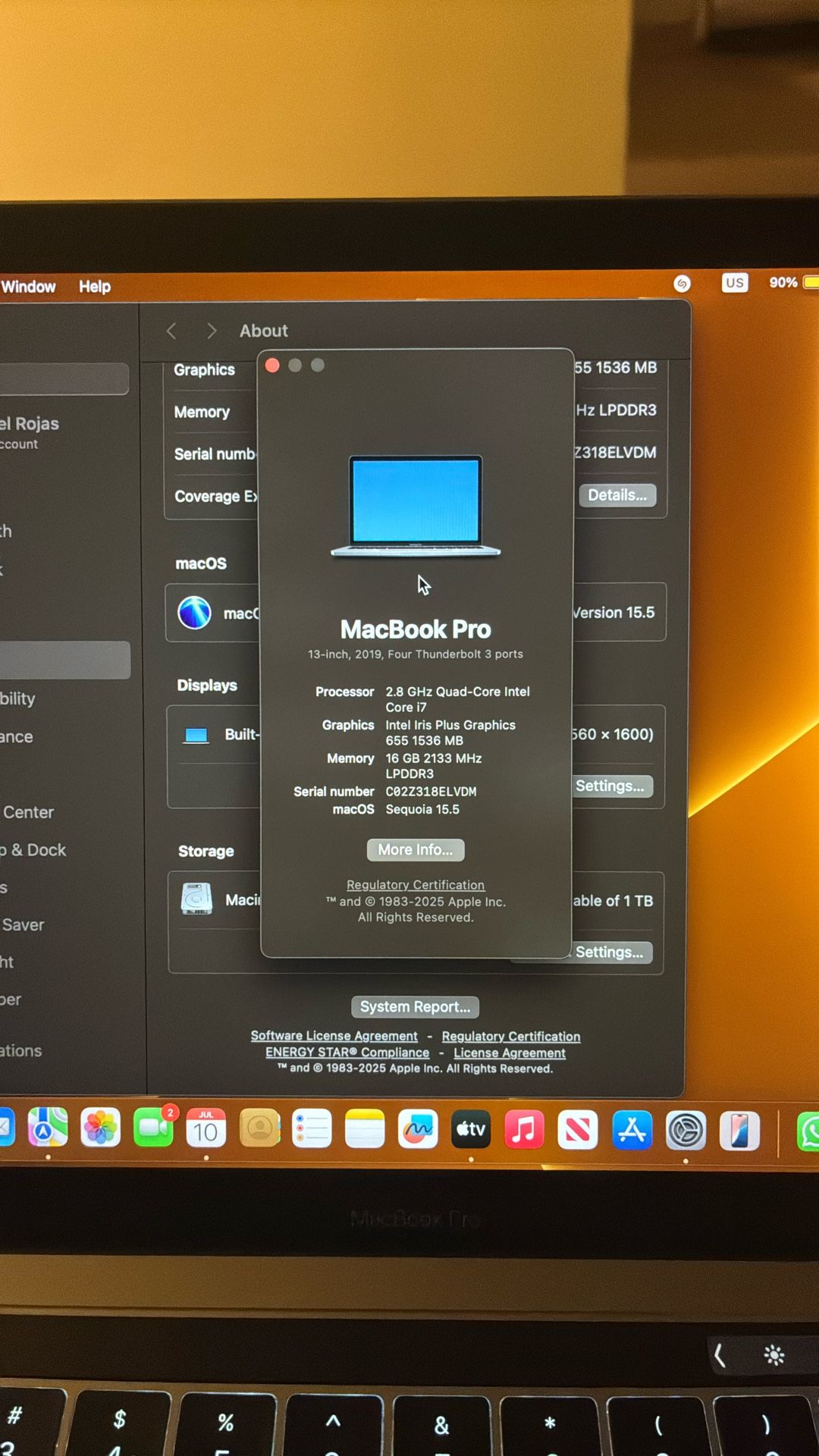Open the License Agreement link
Viewport: 819px width, 1456px height.
[510, 1053]
